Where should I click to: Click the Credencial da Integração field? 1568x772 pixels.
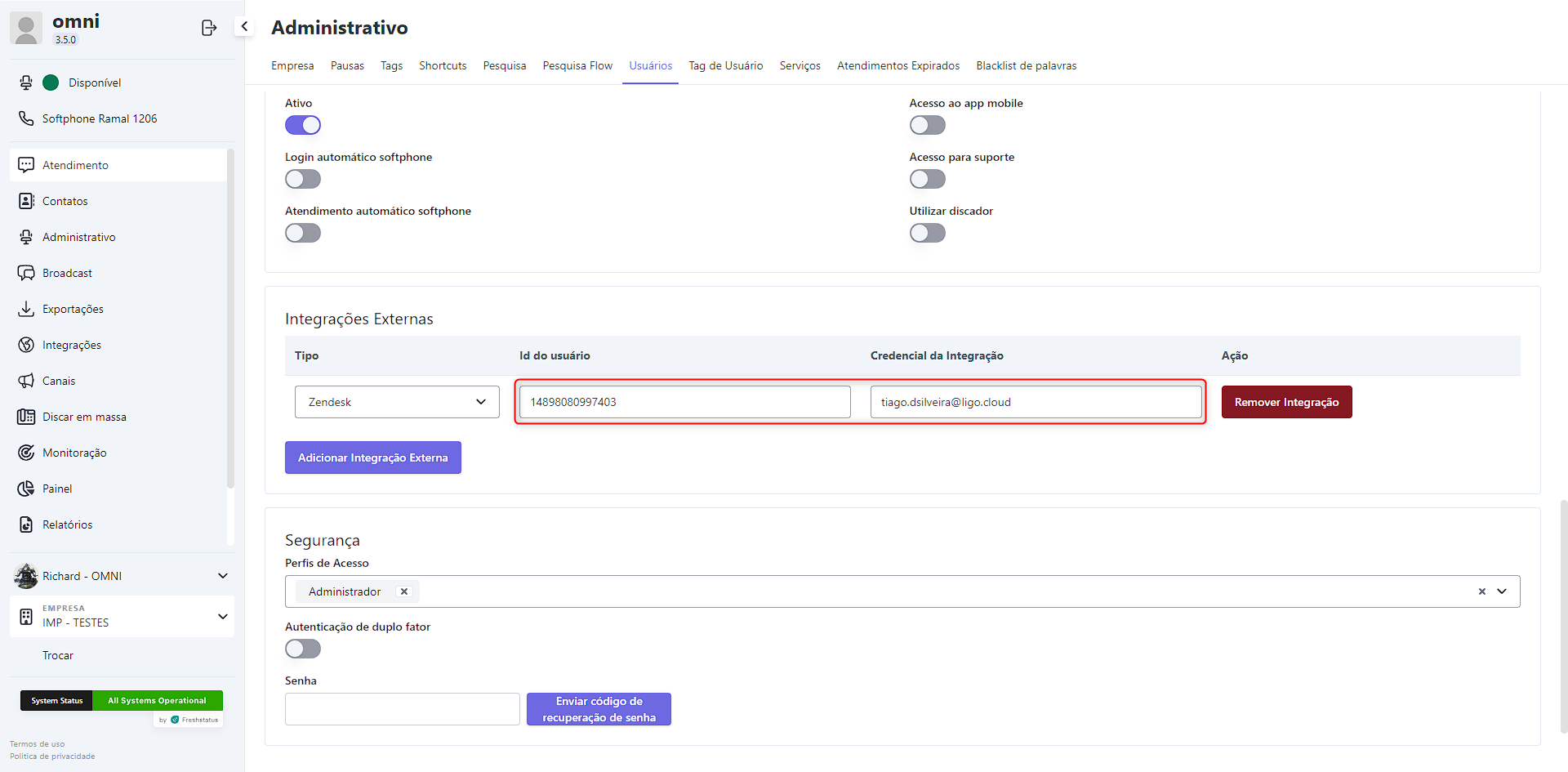(x=1036, y=402)
